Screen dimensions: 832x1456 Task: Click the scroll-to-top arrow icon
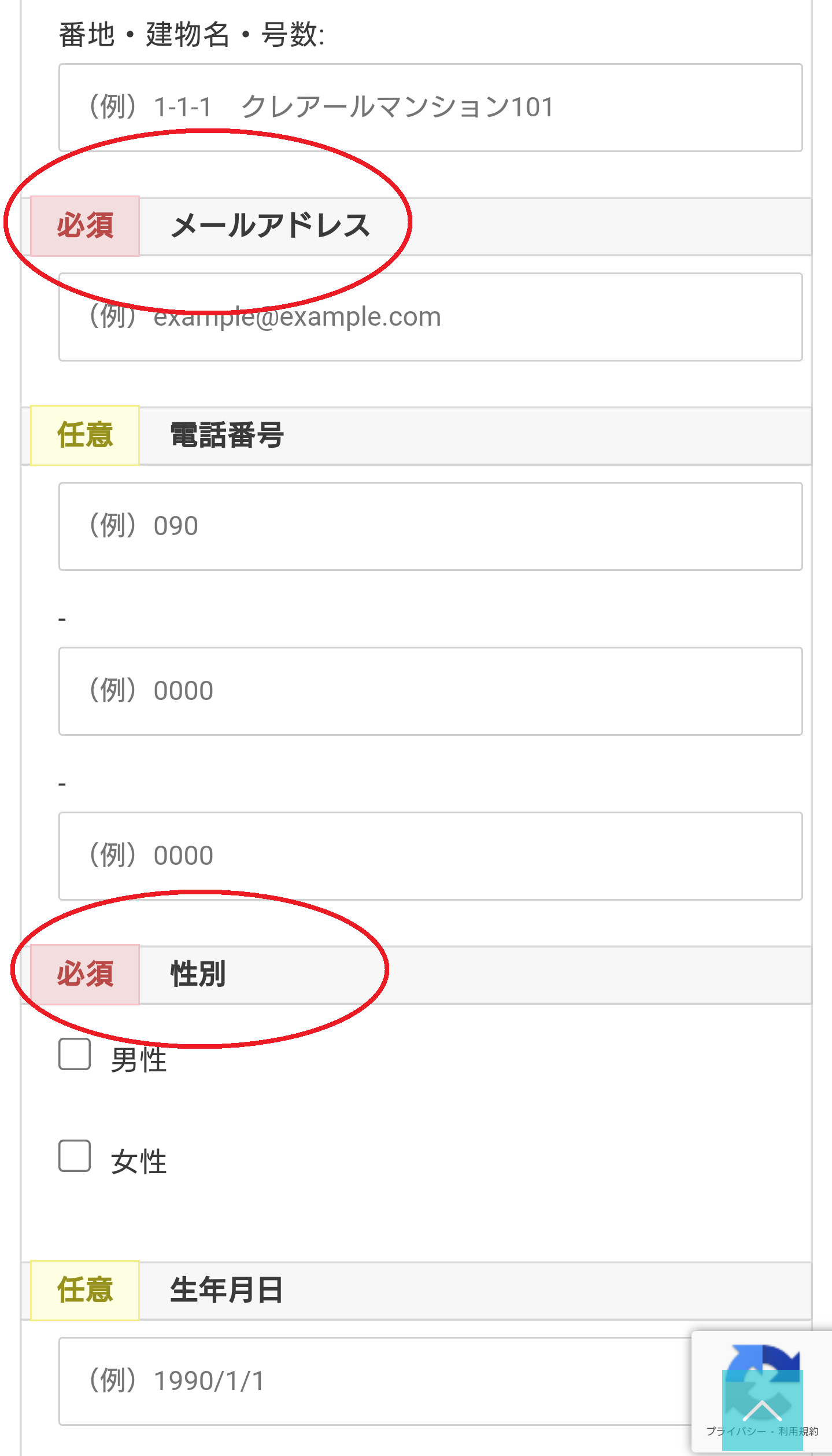tap(762, 1410)
